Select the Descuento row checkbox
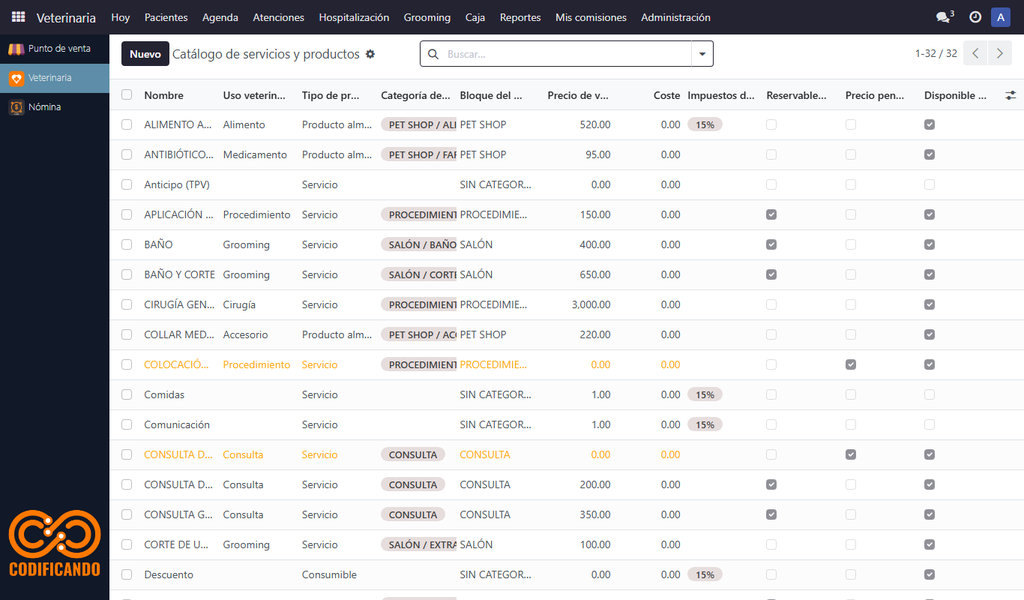The width and height of the screenshot is (1024, 600). [x=127, y=575]
